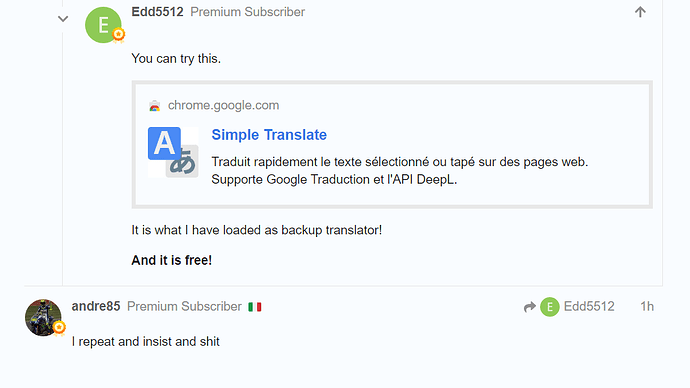Click the French extension description text

[x=400, y=171]
